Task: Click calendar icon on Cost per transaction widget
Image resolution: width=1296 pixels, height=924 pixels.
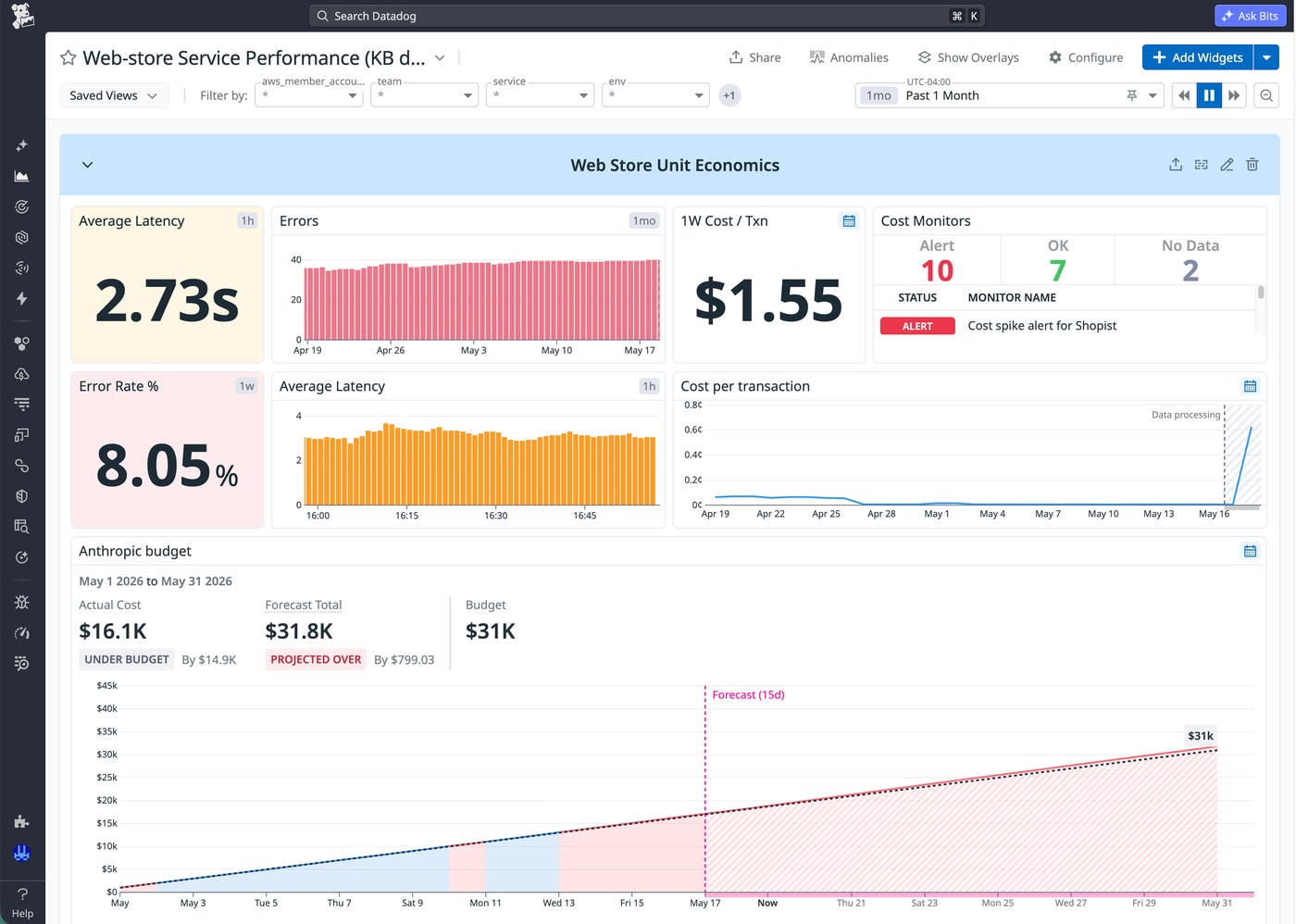Action: click(1251, 386)
